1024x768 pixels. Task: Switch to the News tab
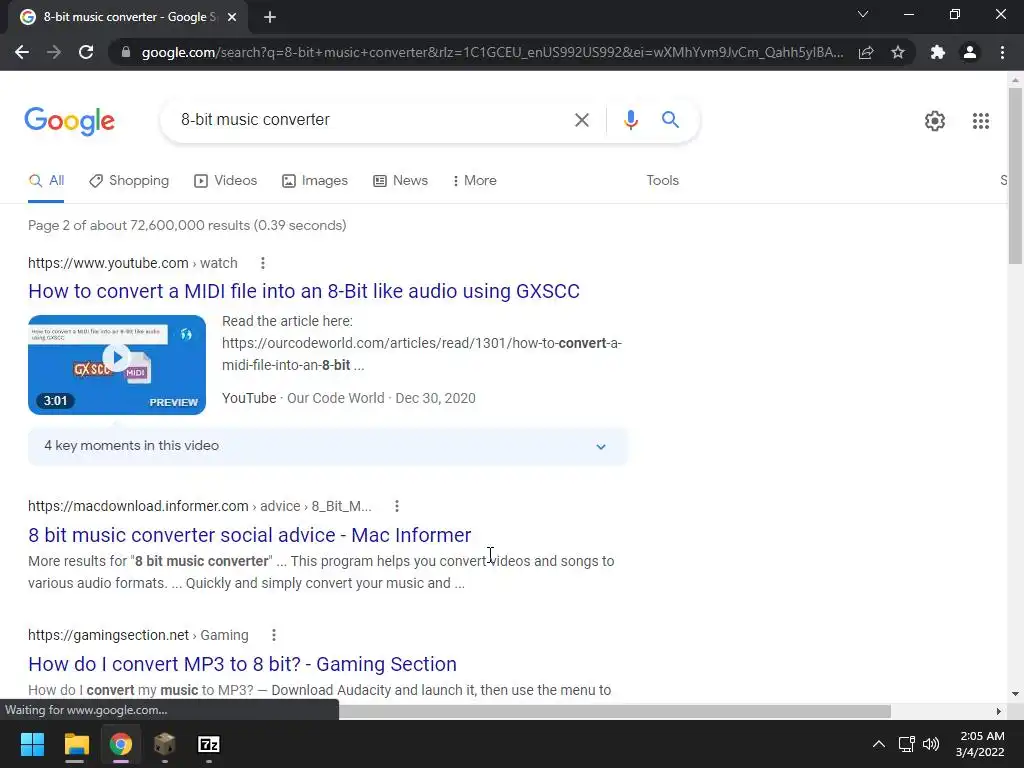click(x=400, y=181)
